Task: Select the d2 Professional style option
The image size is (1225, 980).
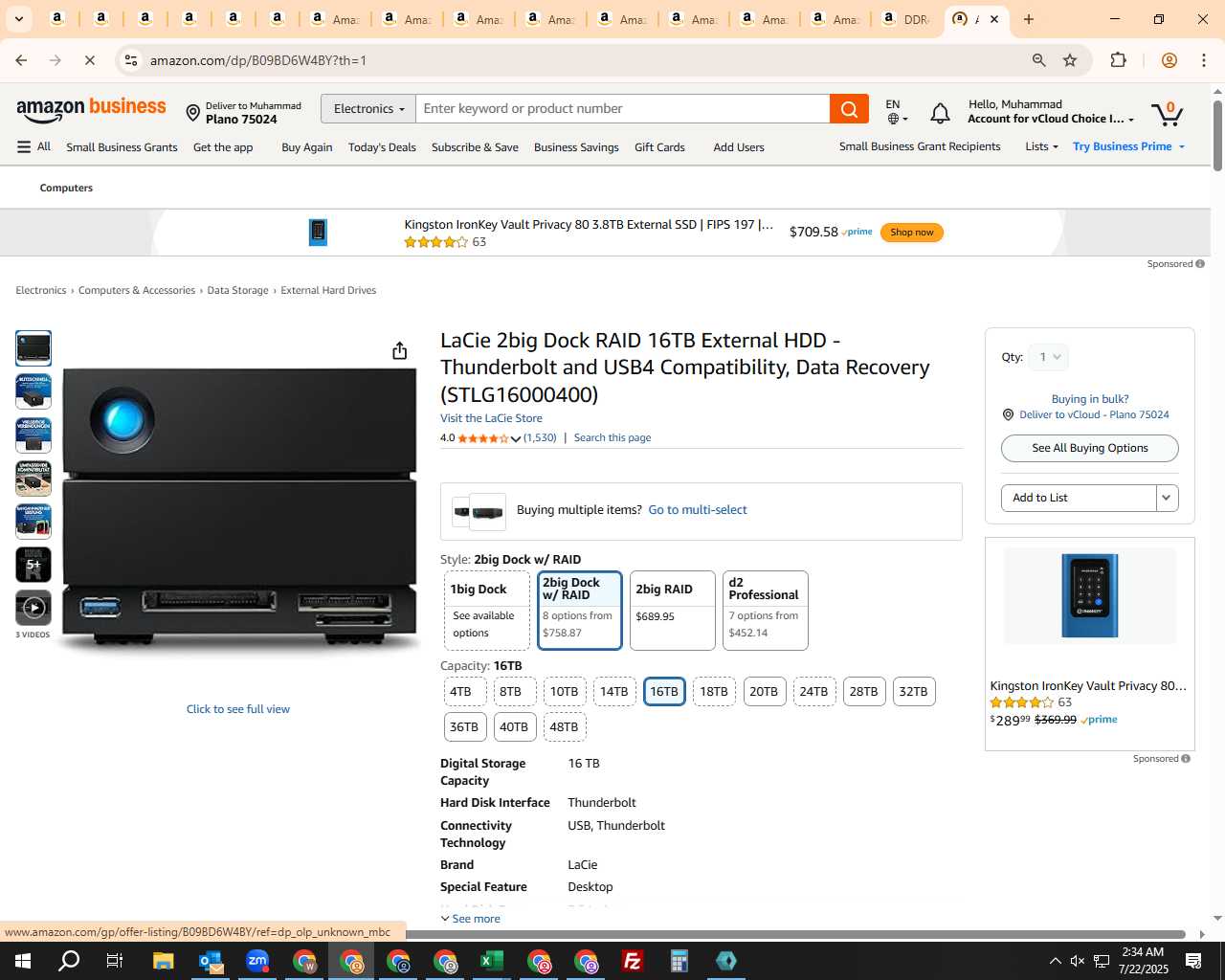Action: pos(765,611)
